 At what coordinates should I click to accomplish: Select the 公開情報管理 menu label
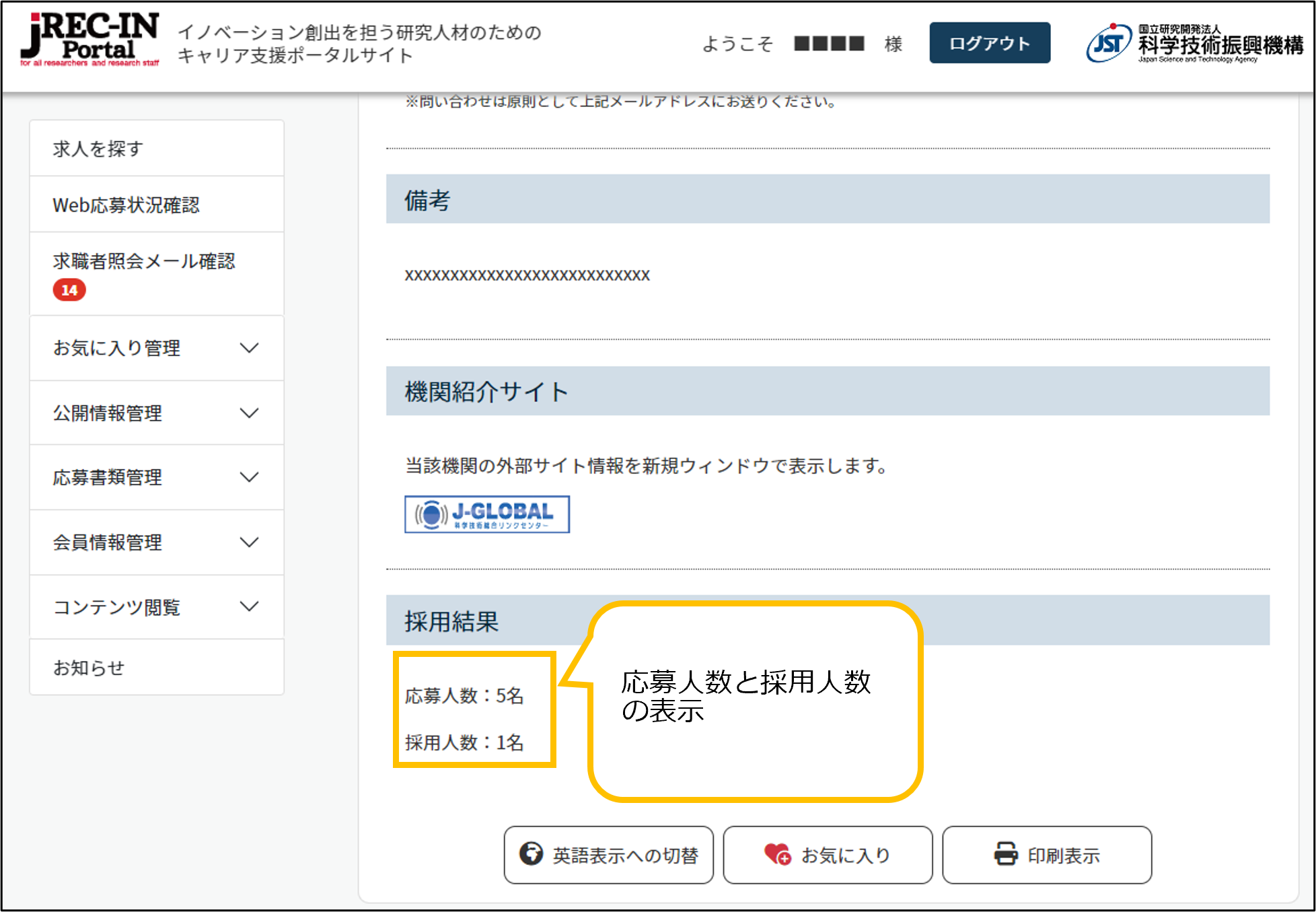tap(108, 413)
